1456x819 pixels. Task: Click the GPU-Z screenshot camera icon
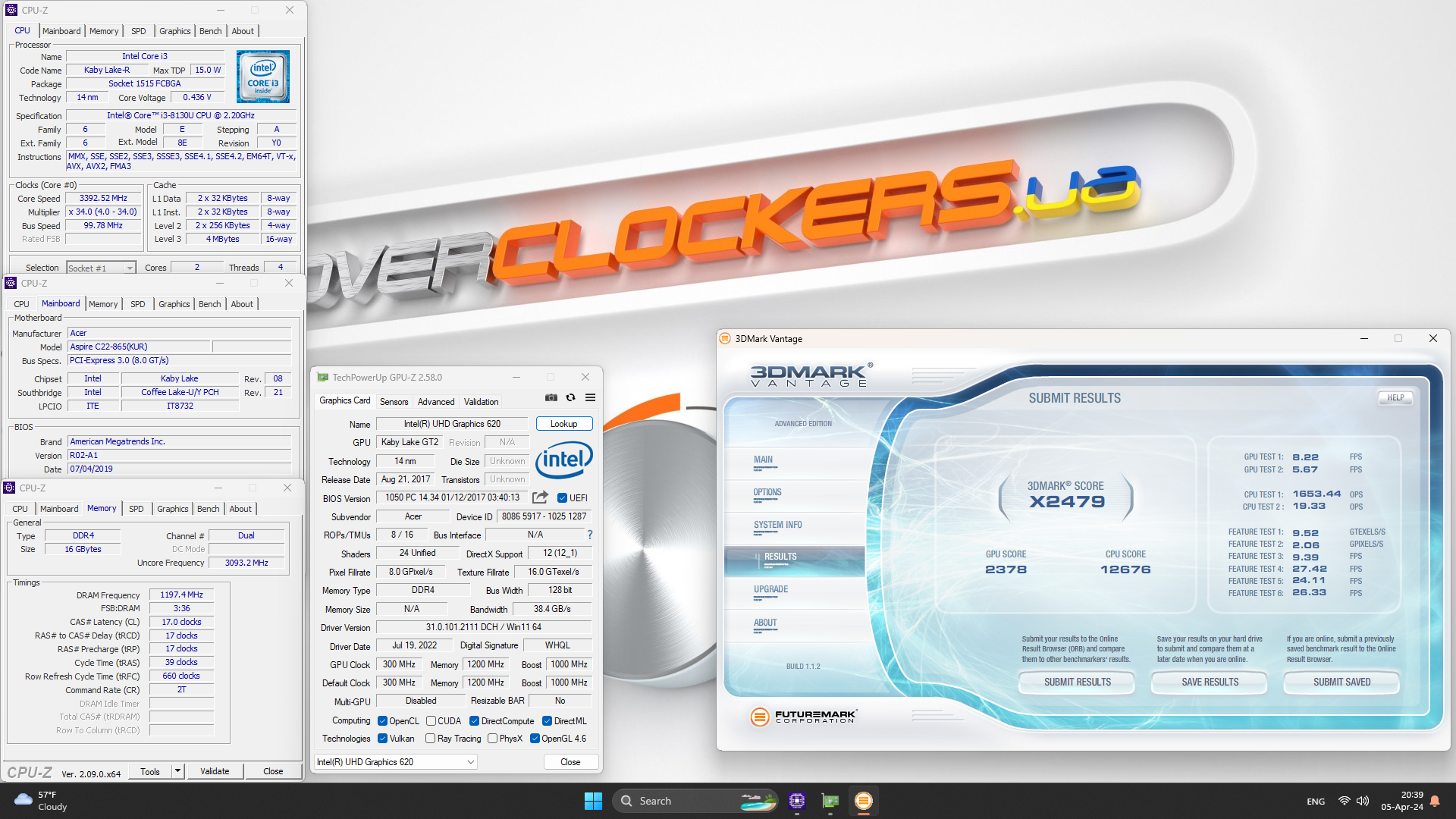click(x=551, y=397)
